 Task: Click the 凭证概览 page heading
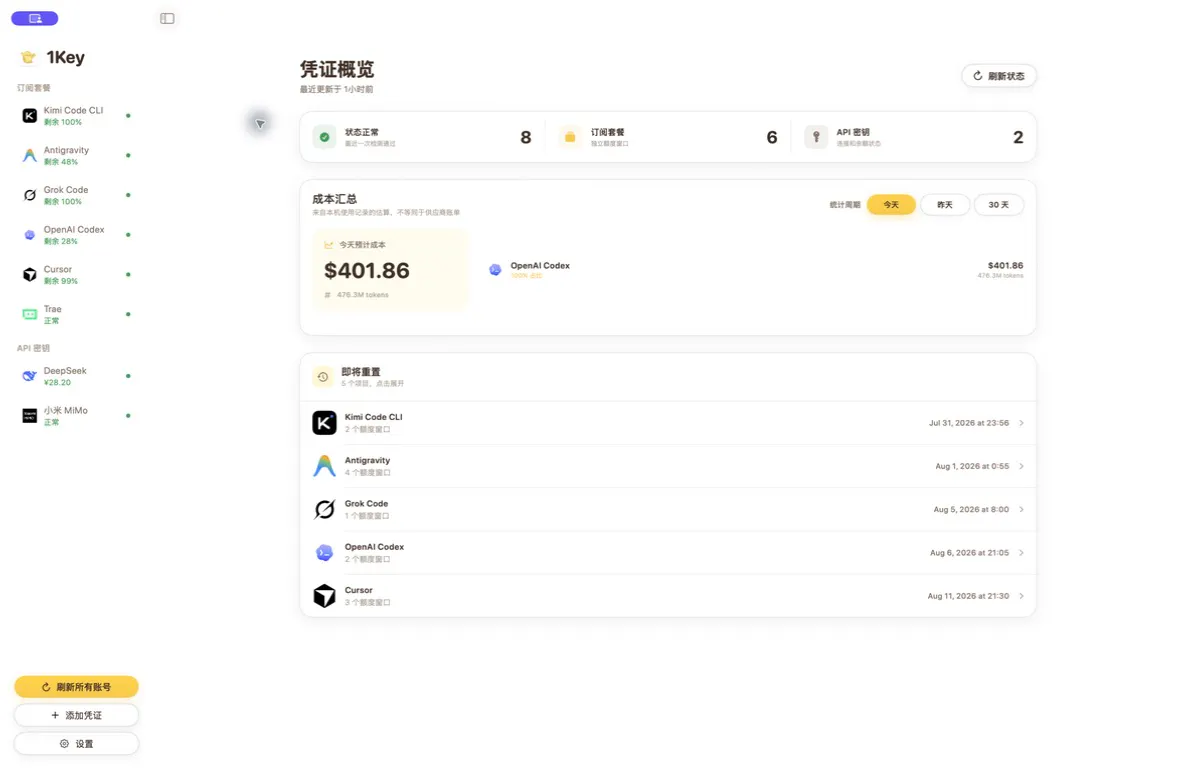pos(337,70)
